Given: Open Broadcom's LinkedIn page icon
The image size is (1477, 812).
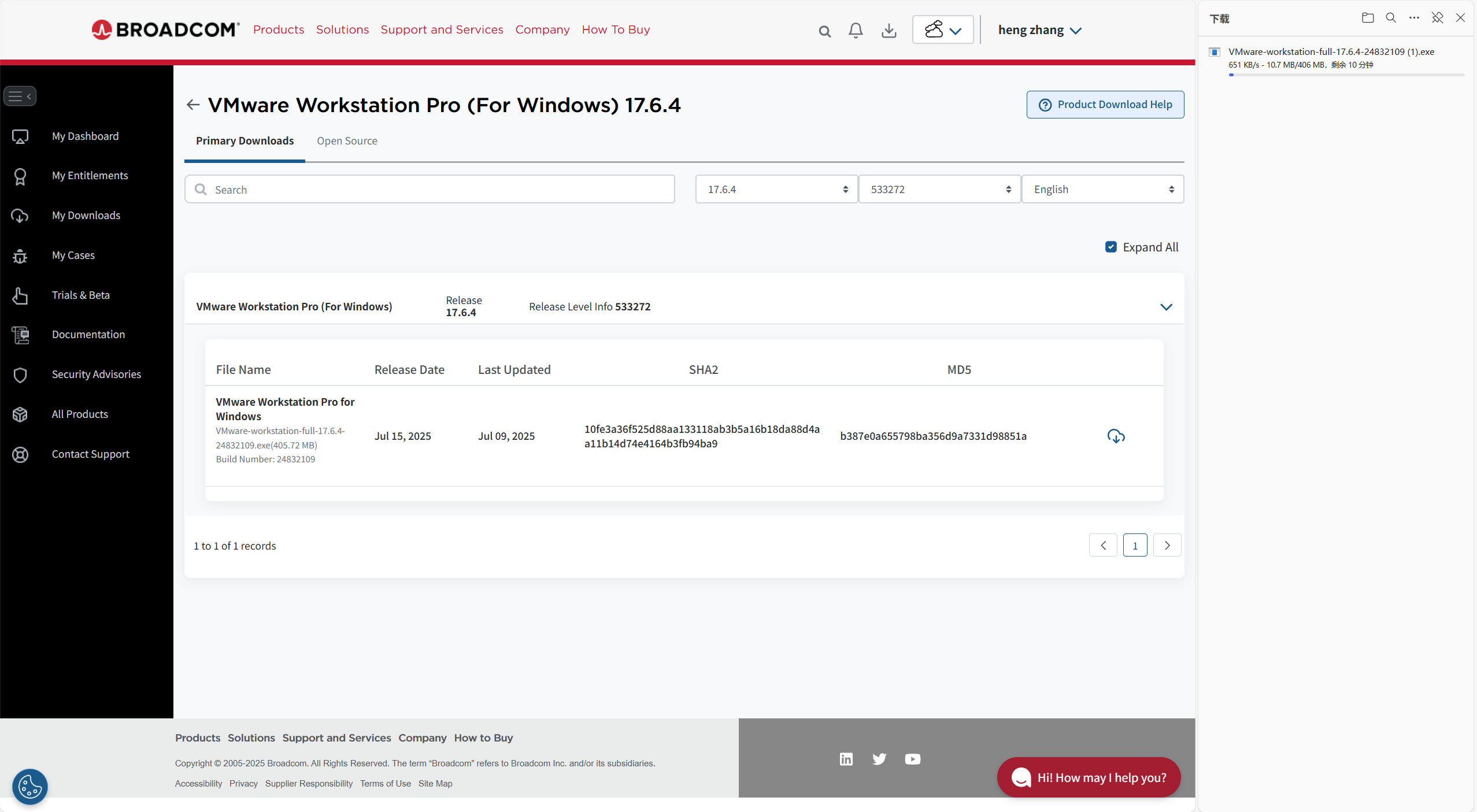Looking at the screenshot, I should (846, 759).
